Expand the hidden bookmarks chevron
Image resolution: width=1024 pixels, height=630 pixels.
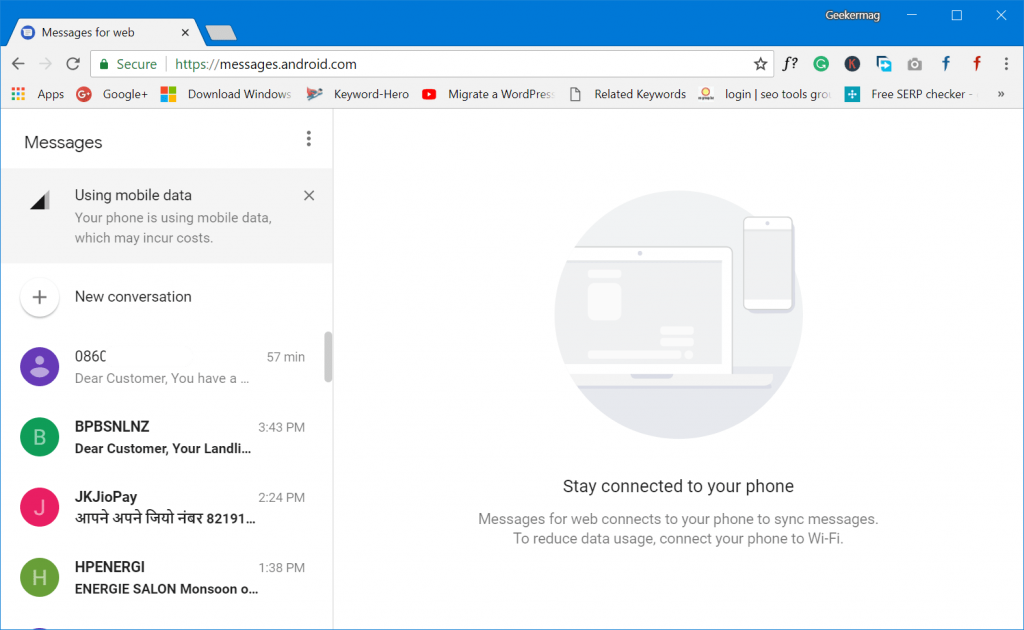tap(1000, 94)
